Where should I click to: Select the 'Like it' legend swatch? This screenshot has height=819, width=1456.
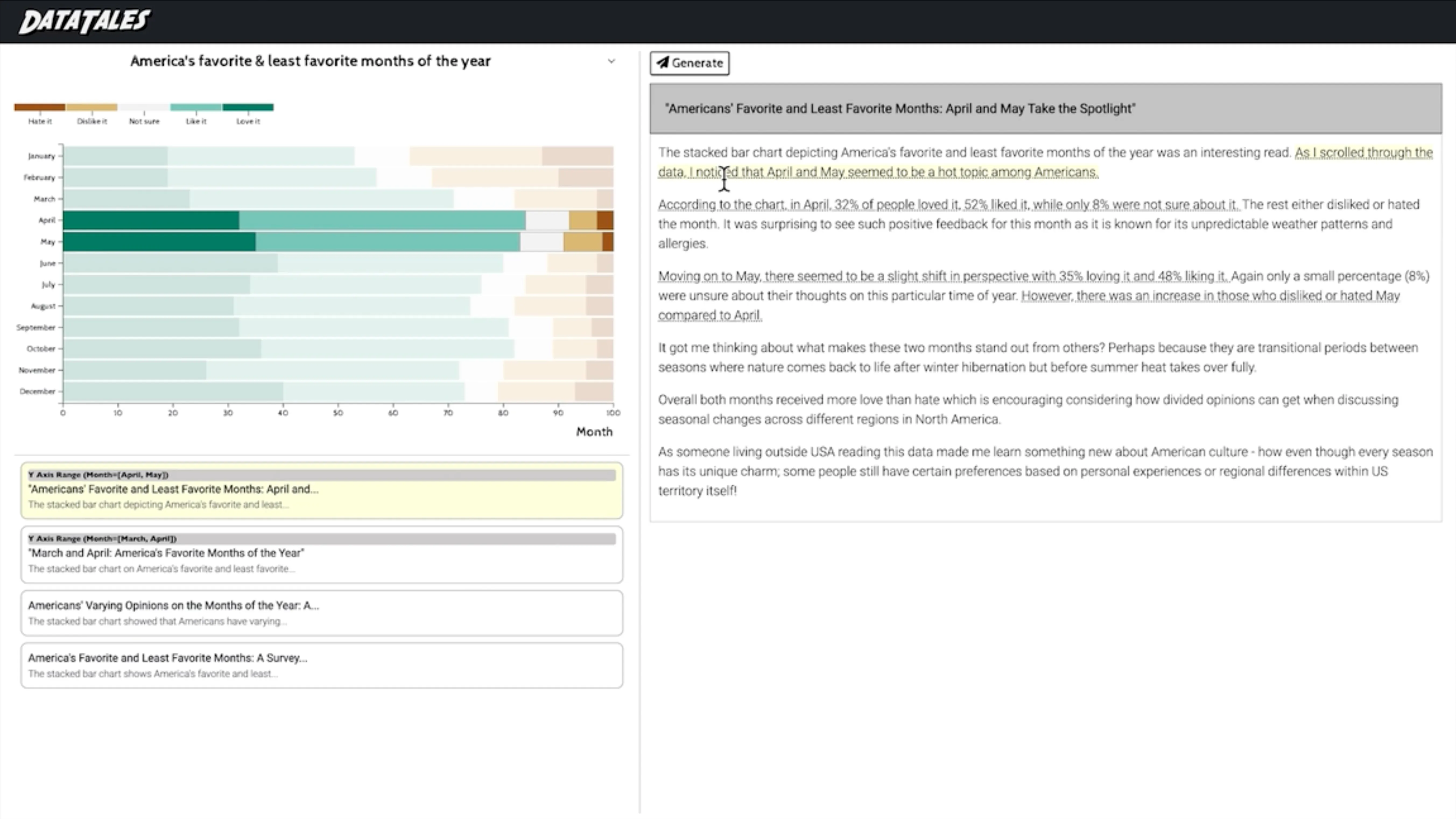(x=196, y=107)
